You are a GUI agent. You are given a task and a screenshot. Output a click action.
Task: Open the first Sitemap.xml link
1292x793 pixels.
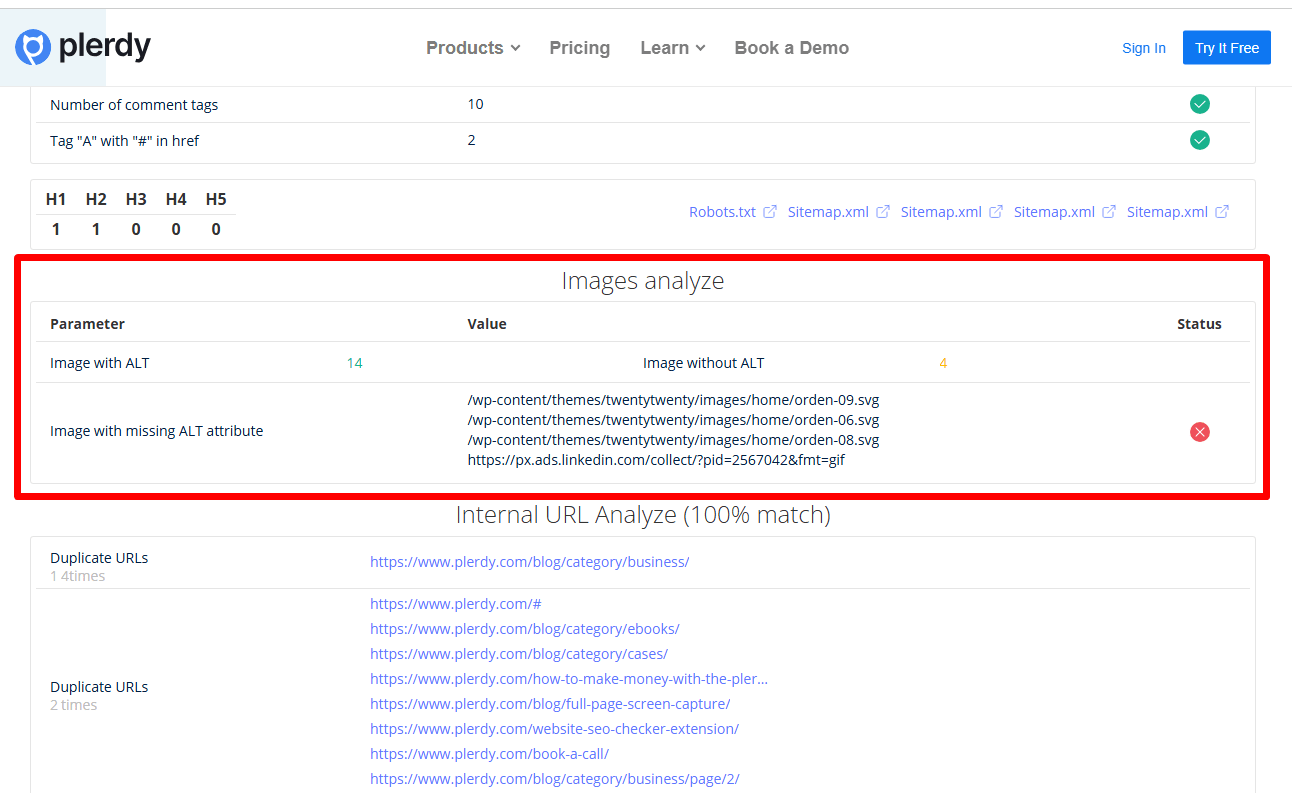point(828,211)
